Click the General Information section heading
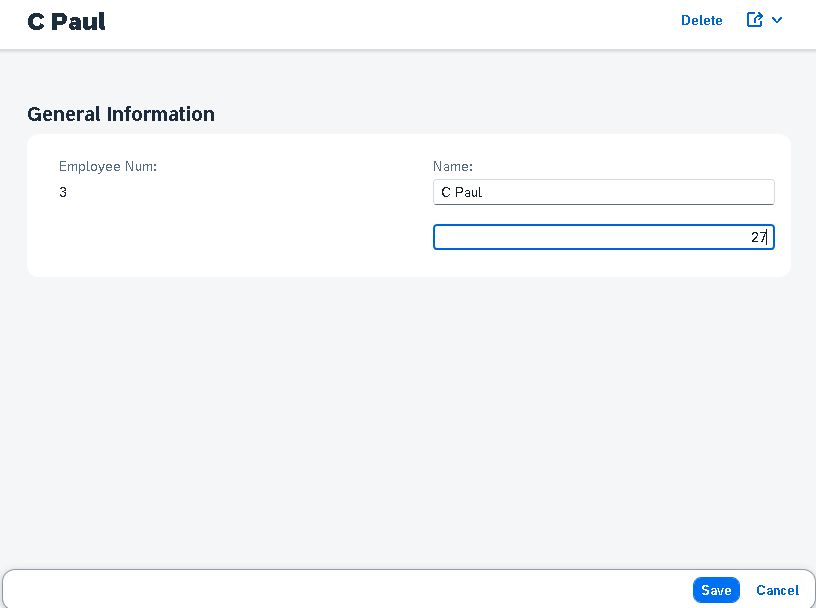 121,114
